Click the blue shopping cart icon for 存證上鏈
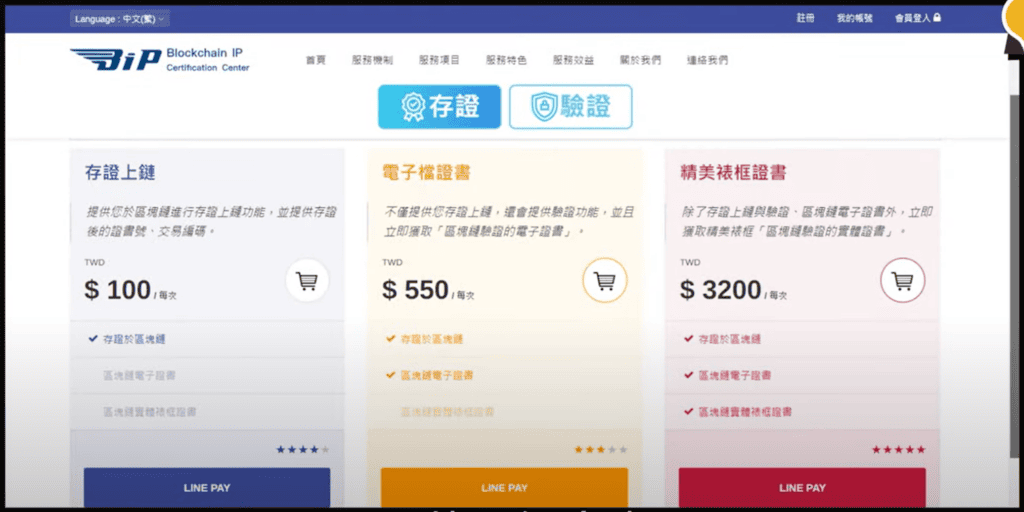 coord(308,281)
